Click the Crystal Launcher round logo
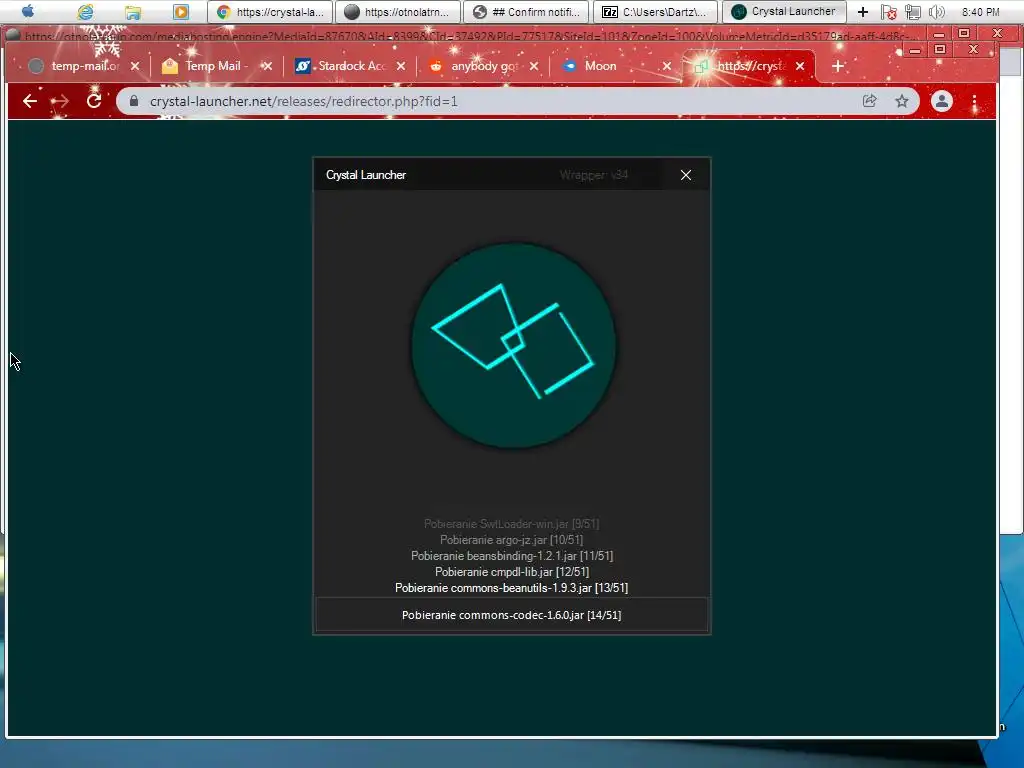1024x768 pixels. [513, 345]
